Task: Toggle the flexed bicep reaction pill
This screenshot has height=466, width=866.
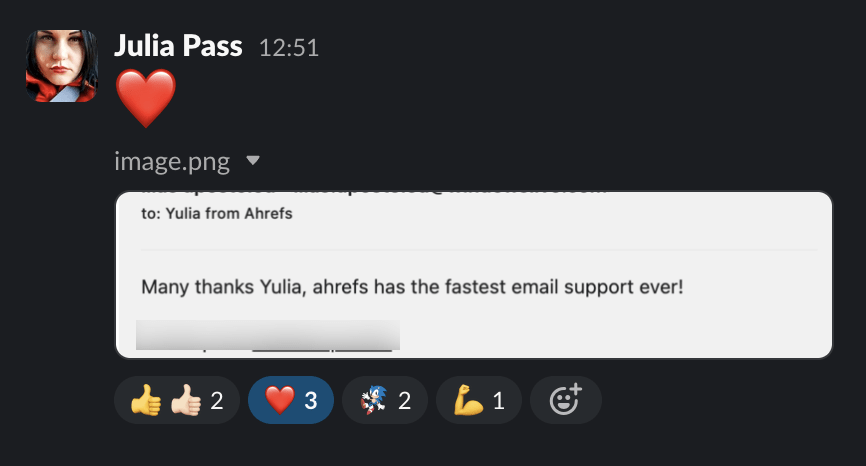Action: coord(479,401)
